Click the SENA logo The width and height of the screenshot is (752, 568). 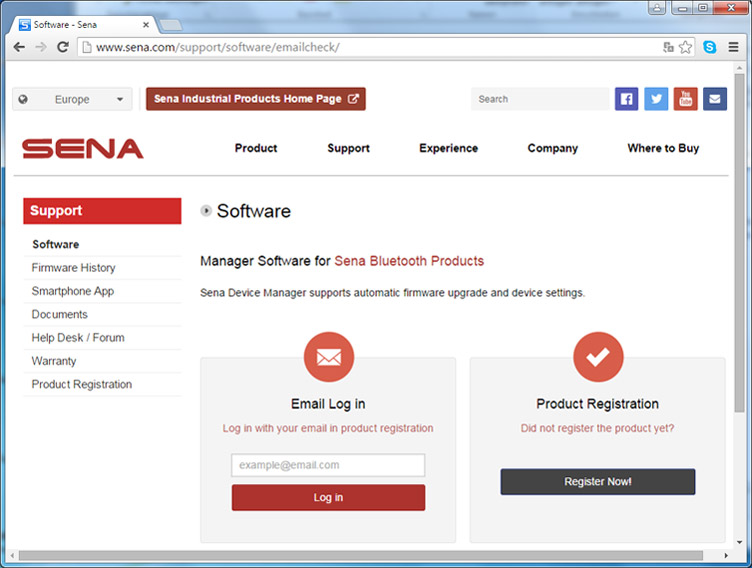point(82,149)
